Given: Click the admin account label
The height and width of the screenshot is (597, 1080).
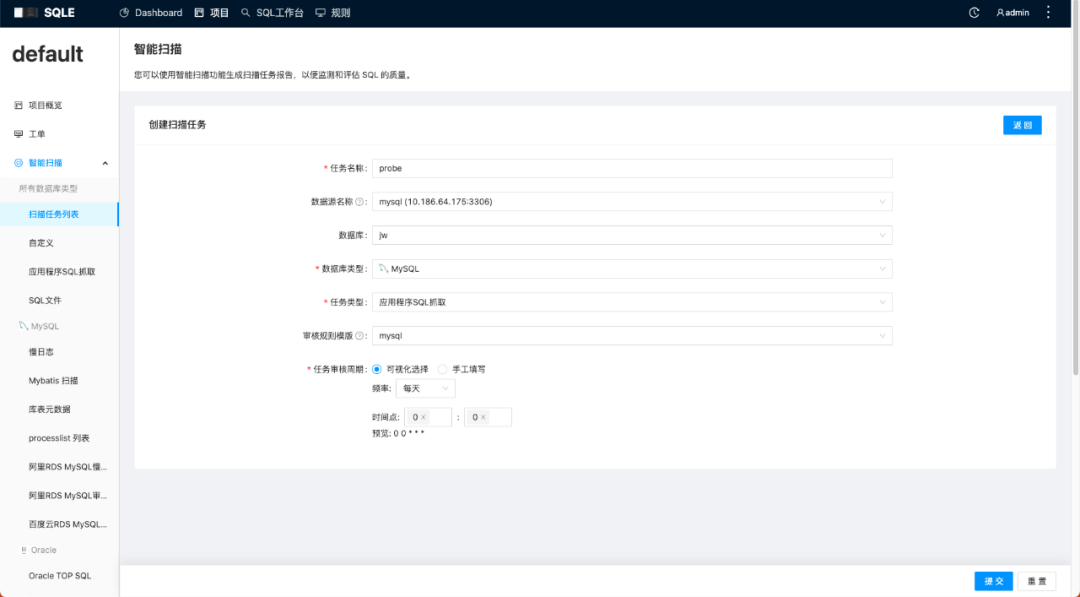Looking at the screenshot, I should click(1017, 12).
